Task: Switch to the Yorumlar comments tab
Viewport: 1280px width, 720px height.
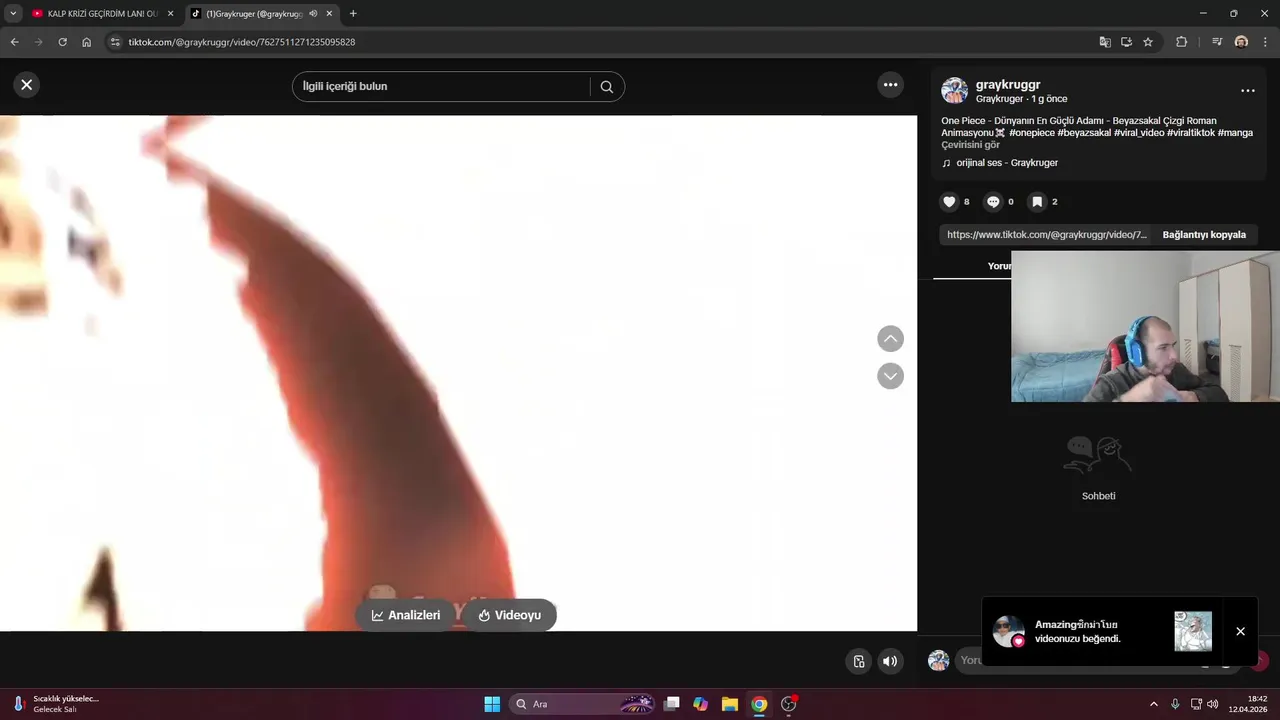Action: 999,266
